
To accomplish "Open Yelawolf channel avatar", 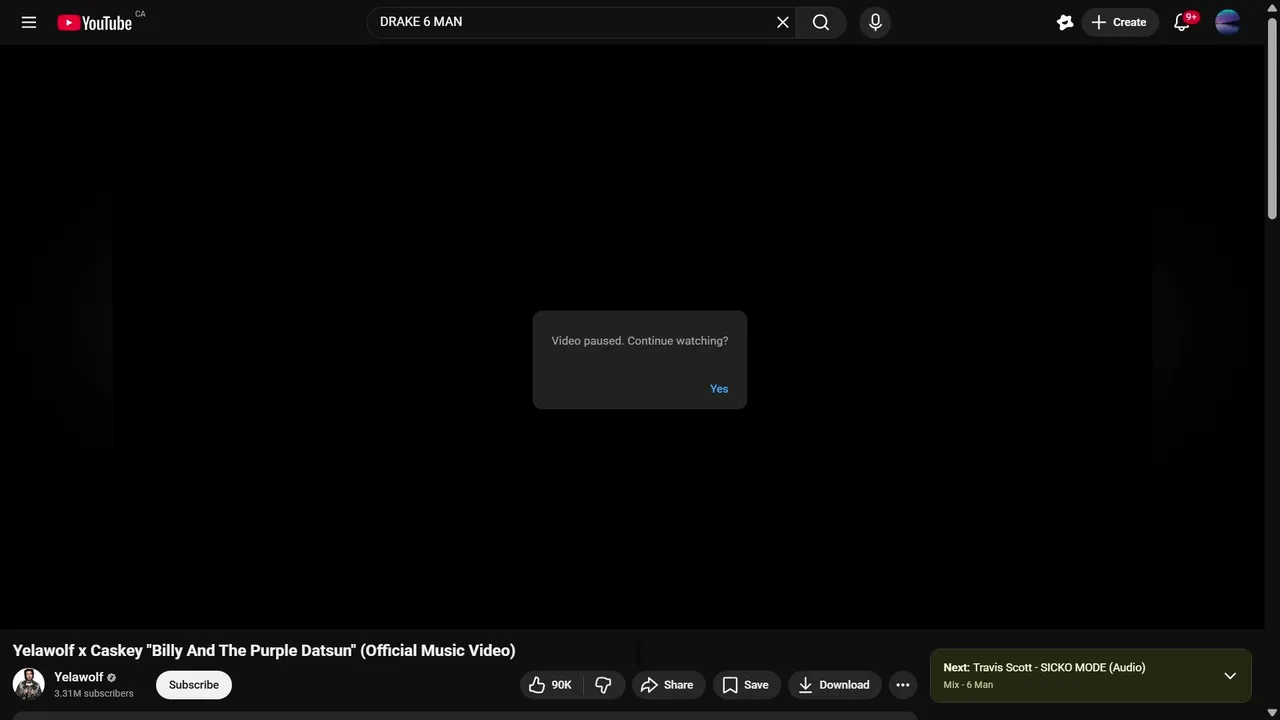I will coord(28,684).
